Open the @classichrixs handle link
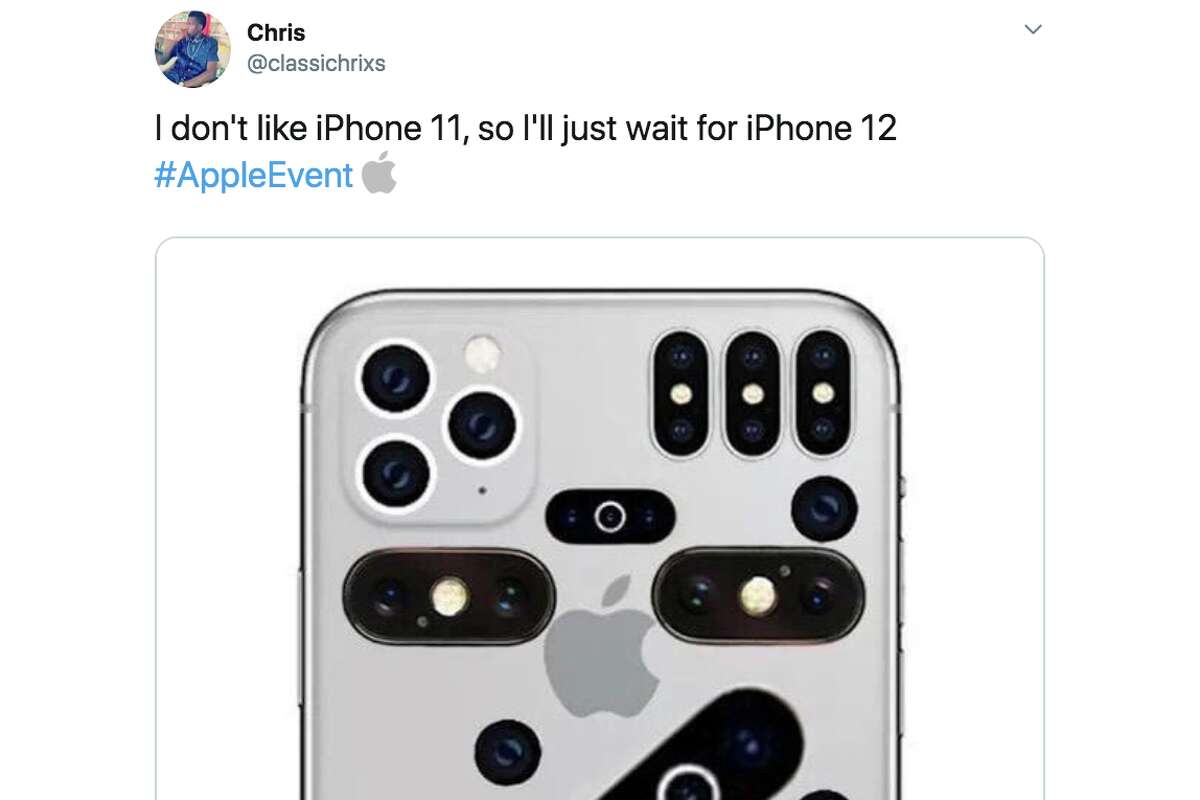 pos(316,63)
